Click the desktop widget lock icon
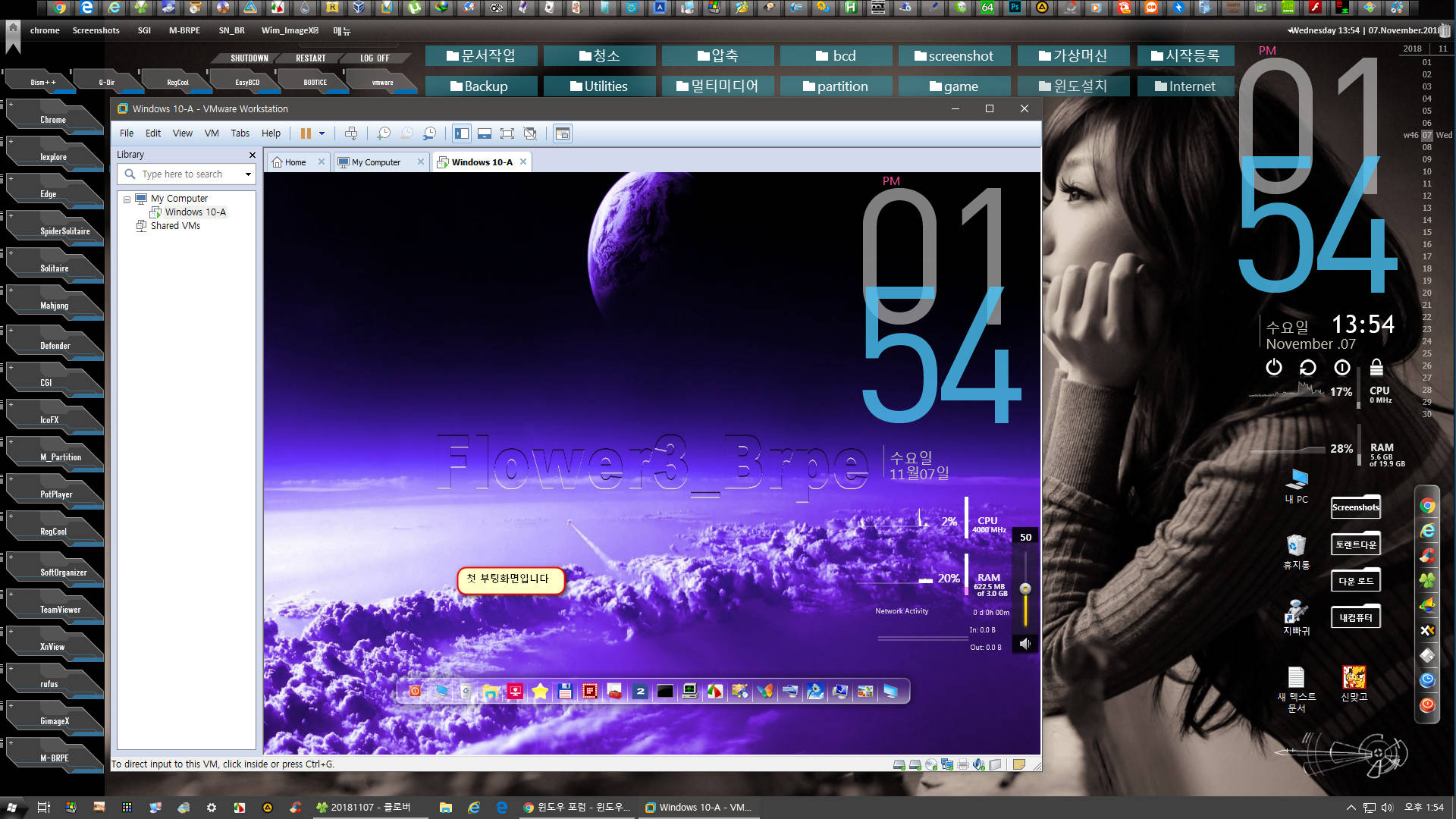The image size is (1456, 819). point(1376,368)
